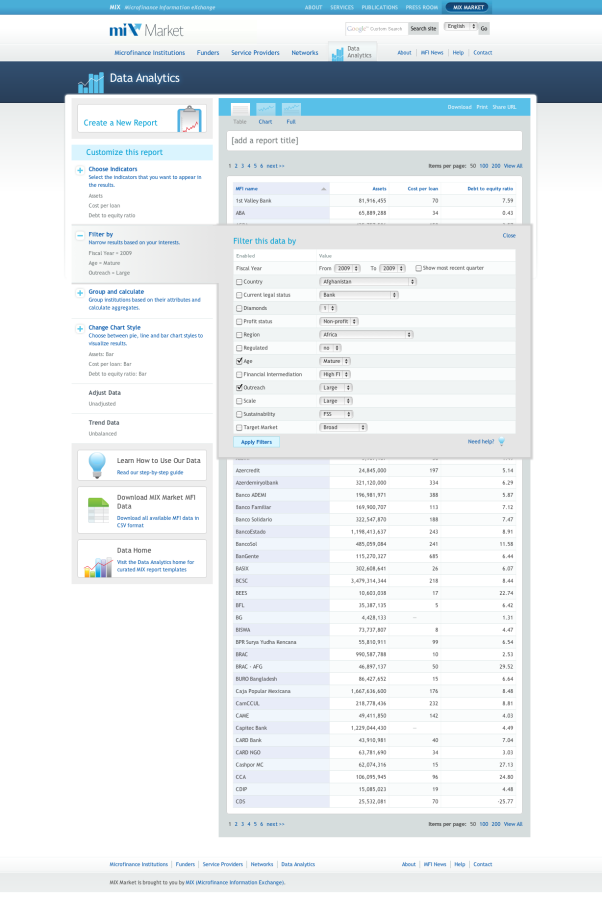Click the BancoEstado row name
The height and width of the screenshot is (900, 602).
[250, 532]
